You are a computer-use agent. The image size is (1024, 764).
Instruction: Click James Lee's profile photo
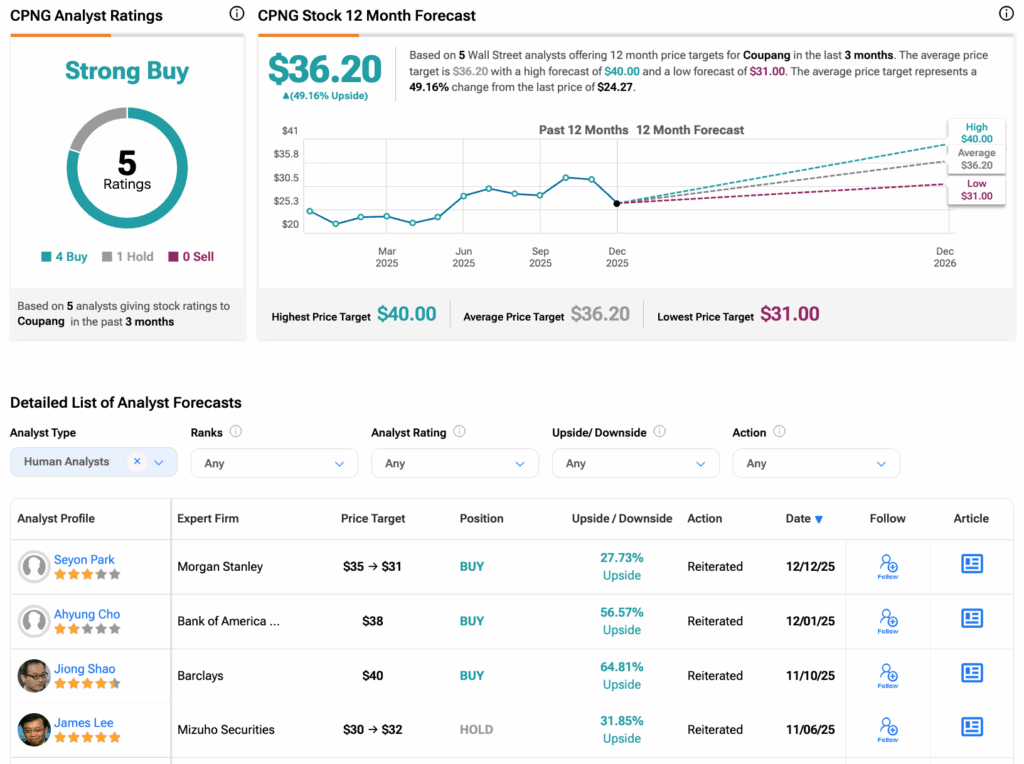click(34, 729)
